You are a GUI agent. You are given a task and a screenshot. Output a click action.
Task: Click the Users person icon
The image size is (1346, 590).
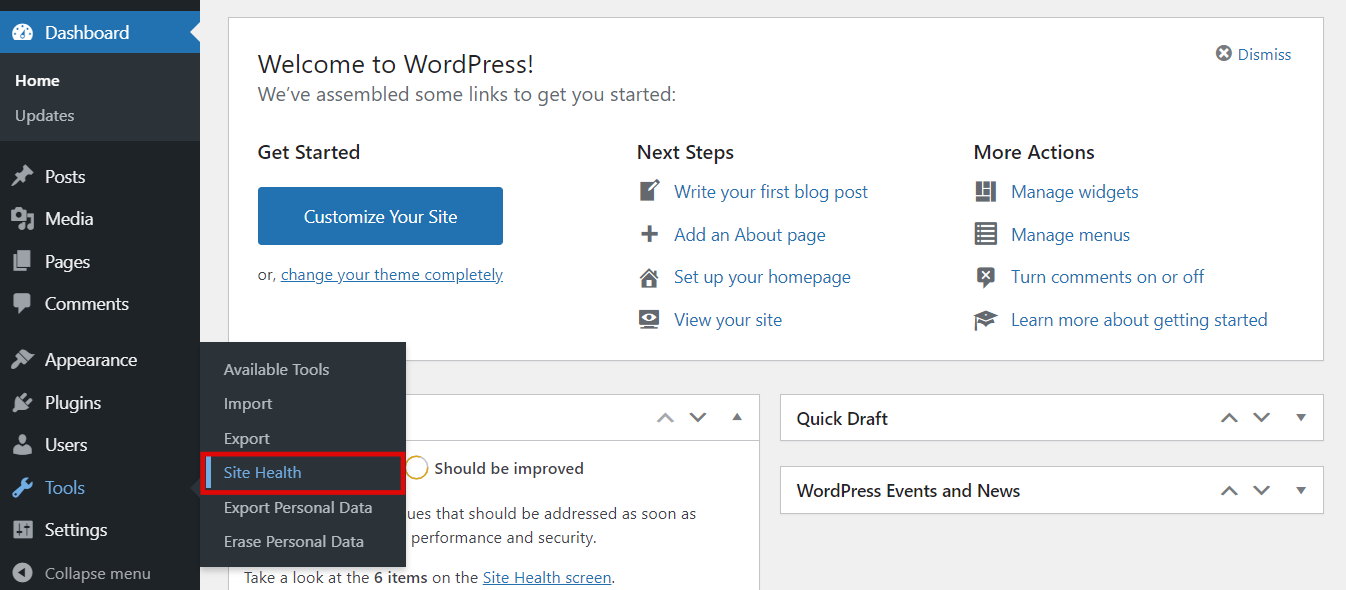coord(22,445)
